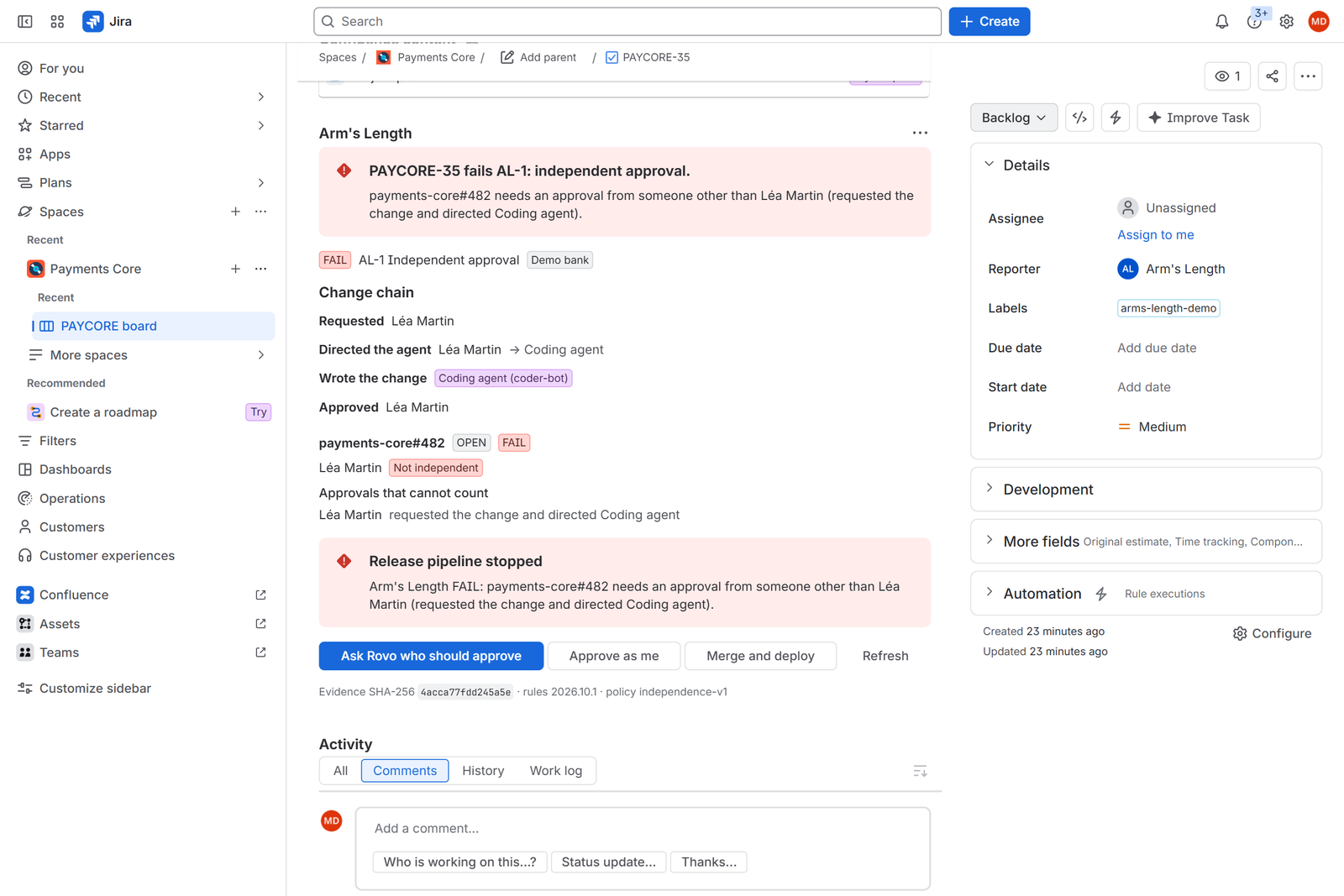Viewport: 1344px width, 896px height.
Task: Switch to the History tab
Action: click(x=483, y=771)
